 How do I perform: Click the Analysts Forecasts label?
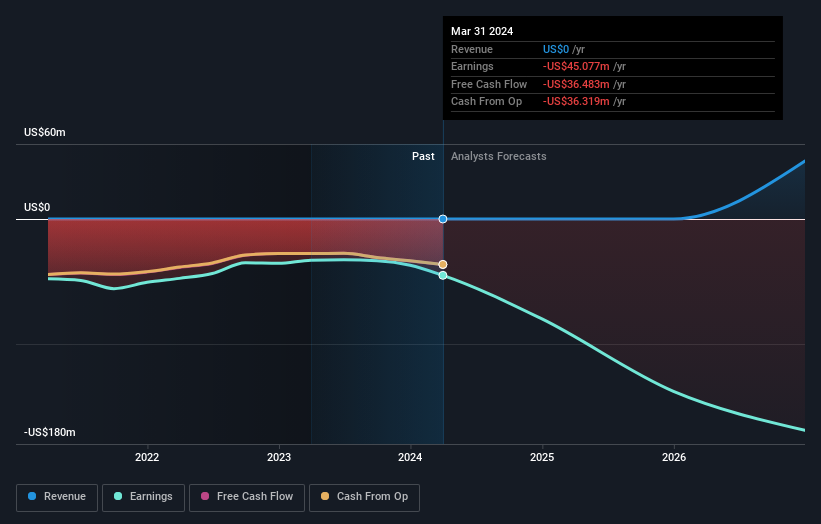tap(498, 156)
